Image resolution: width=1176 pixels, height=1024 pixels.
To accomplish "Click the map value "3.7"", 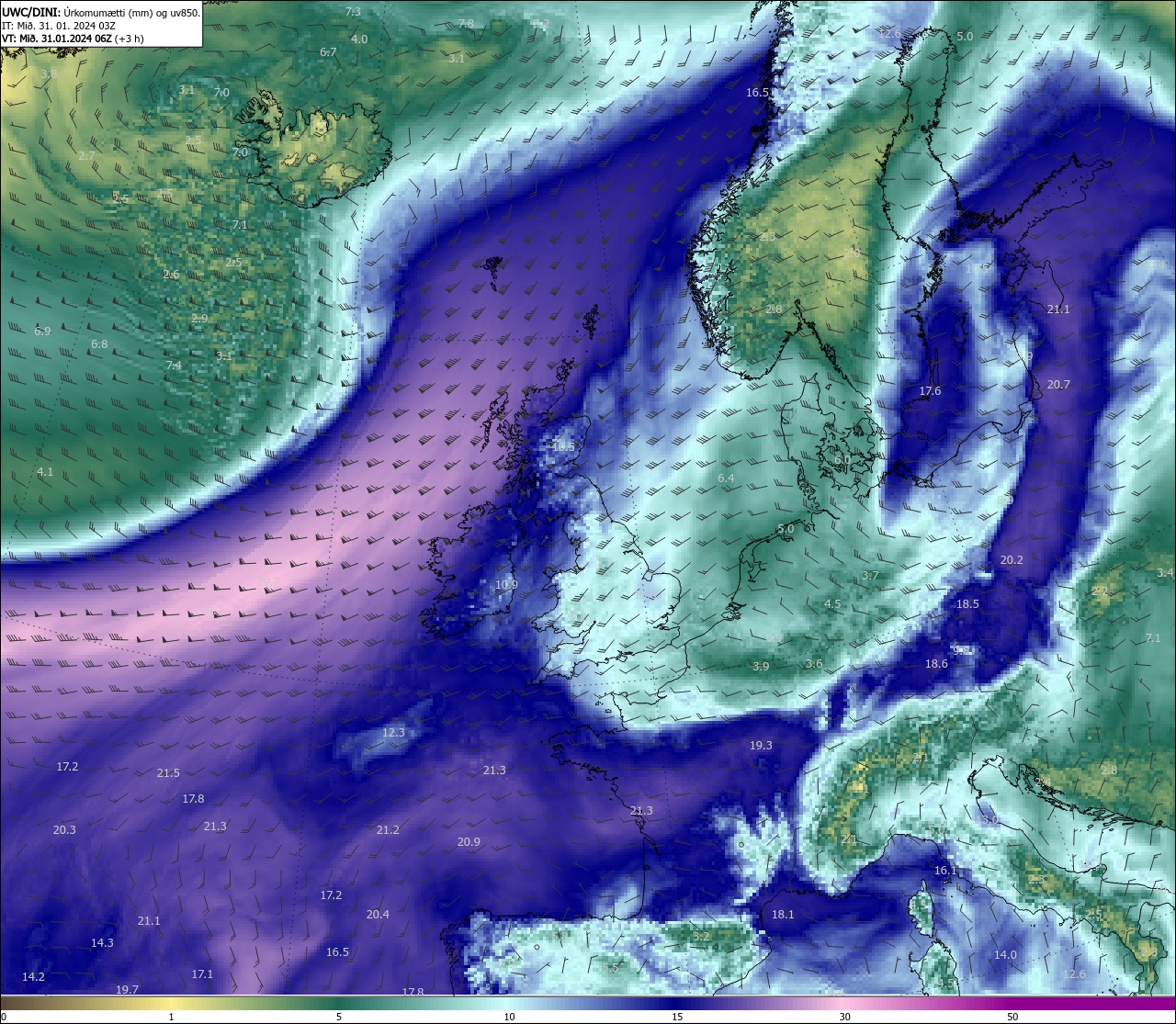I will point(870,575).
